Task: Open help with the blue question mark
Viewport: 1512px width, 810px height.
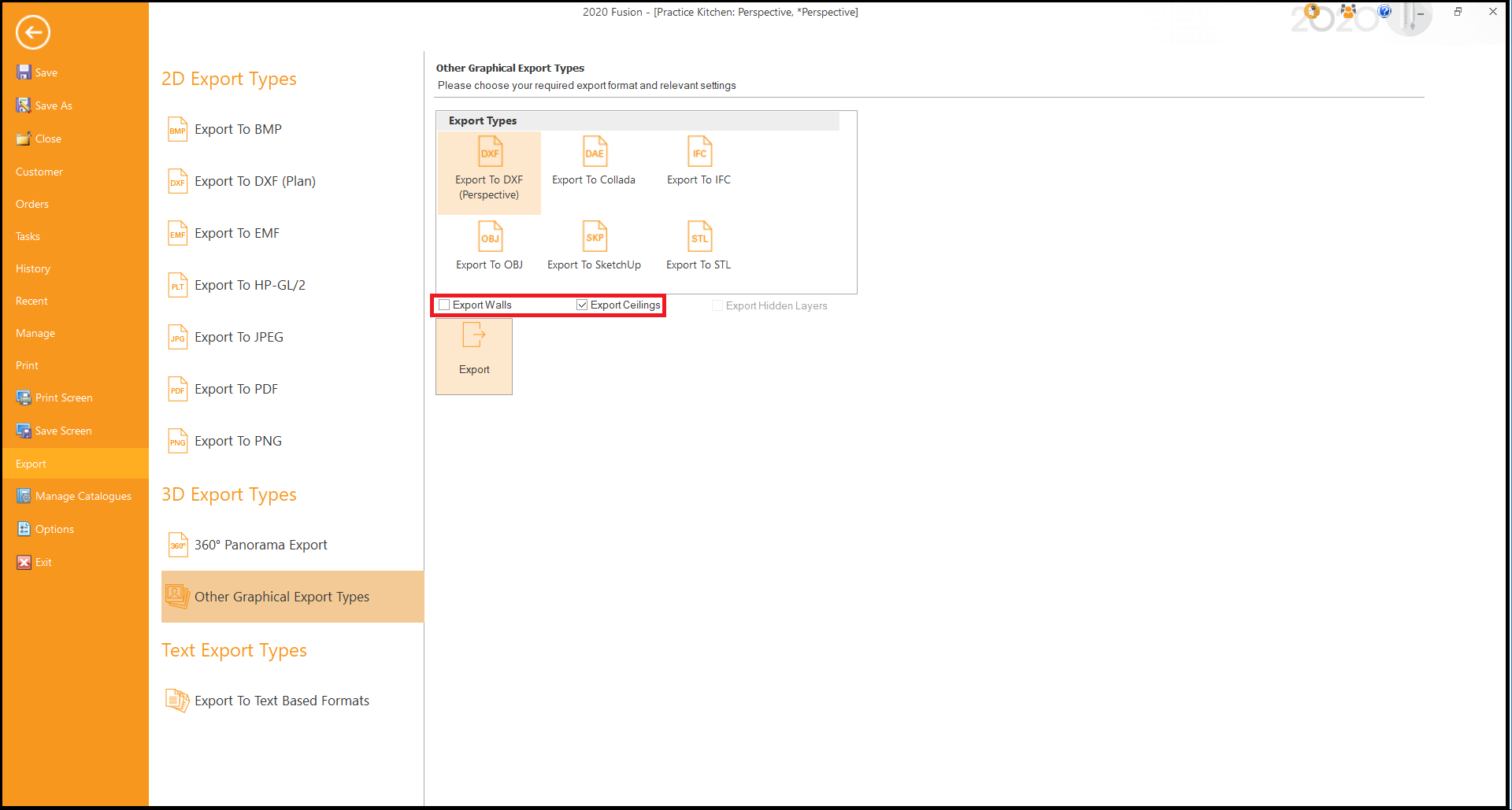Action: (1384, 11)
